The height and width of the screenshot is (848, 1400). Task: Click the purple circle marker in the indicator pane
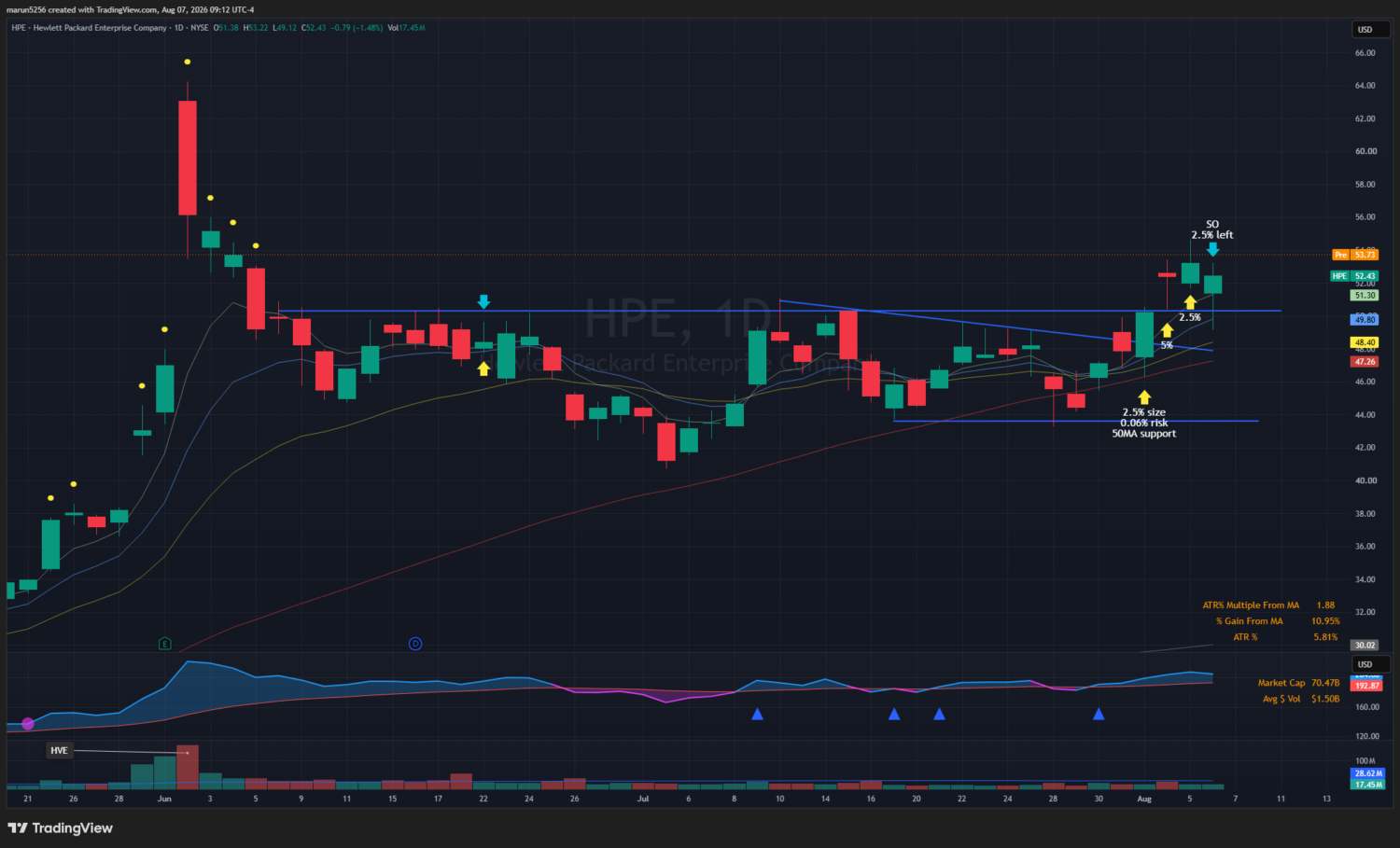click(28, 724)
